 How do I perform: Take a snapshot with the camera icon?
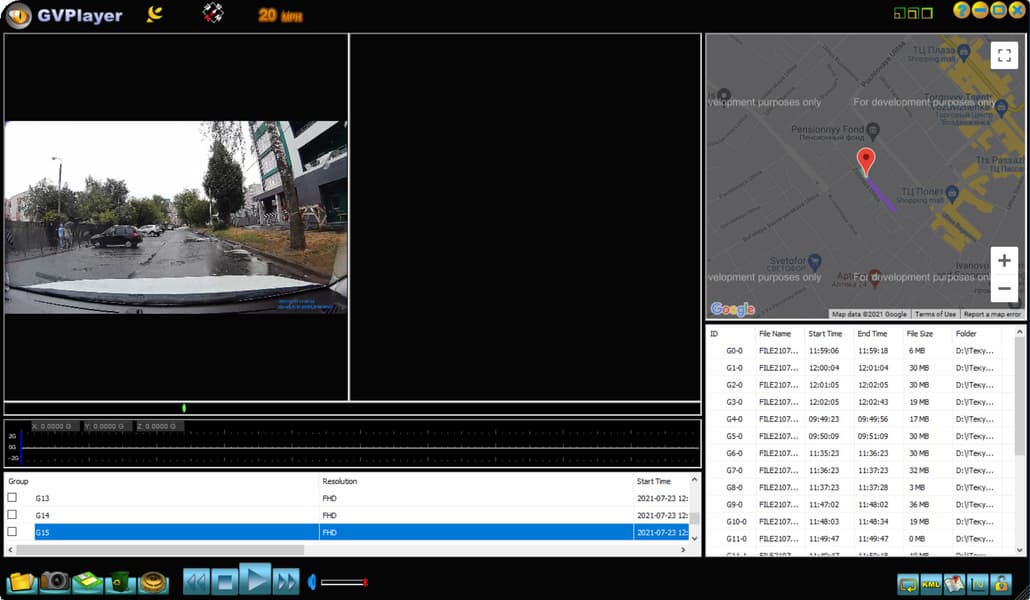click(x=55, y=581)
